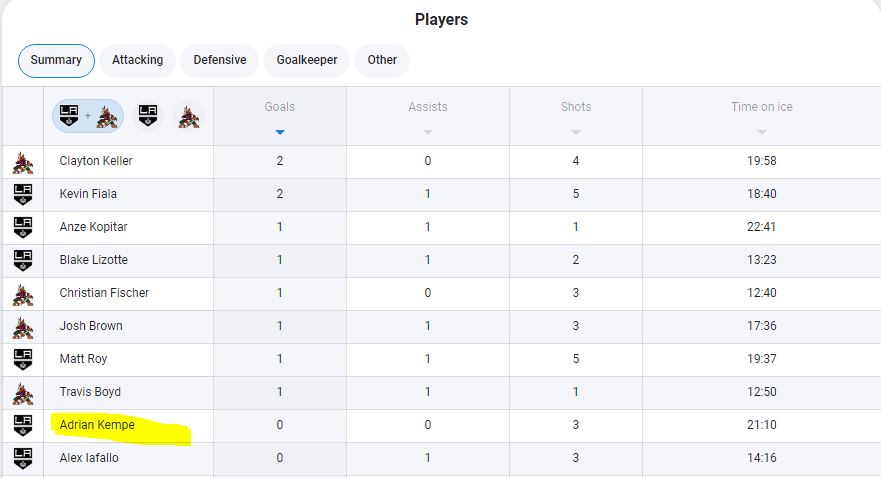881x478 pixels.
Task: Click Anze Kopitar's Kings team logo
Action: click(22, 227)
